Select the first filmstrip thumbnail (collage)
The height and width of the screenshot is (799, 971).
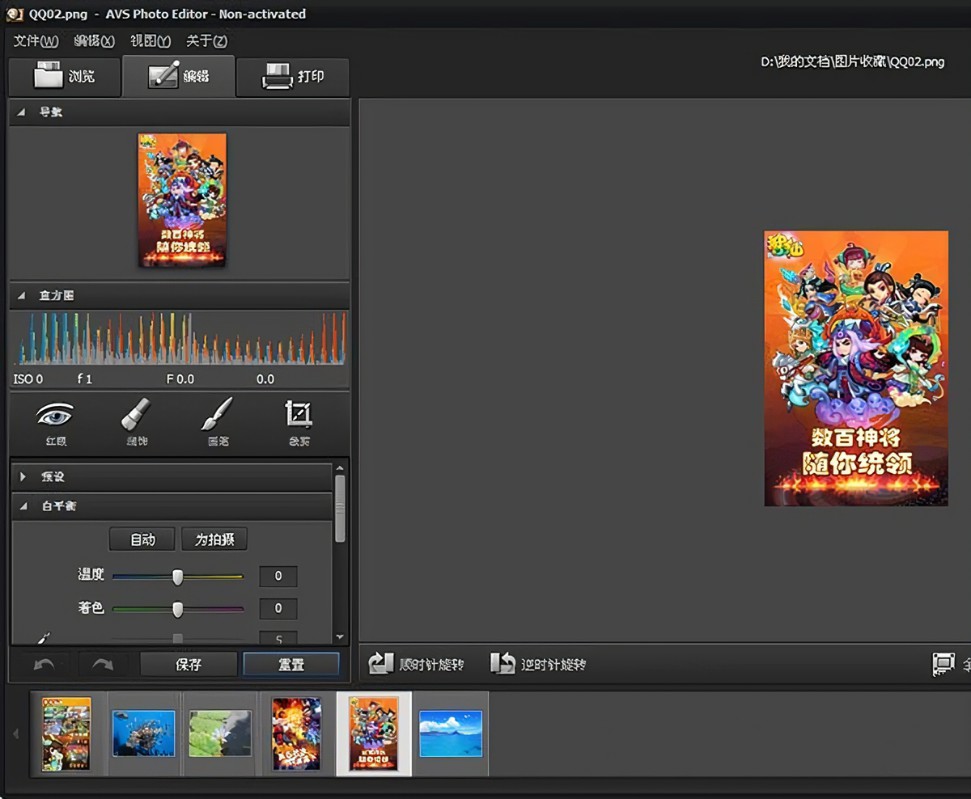click(x=66, y=734)
